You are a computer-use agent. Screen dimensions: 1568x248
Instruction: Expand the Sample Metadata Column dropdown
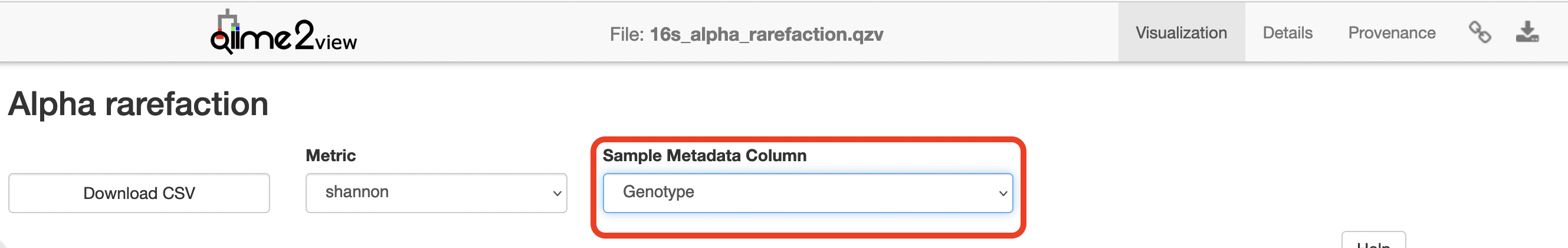coord(807,192)
